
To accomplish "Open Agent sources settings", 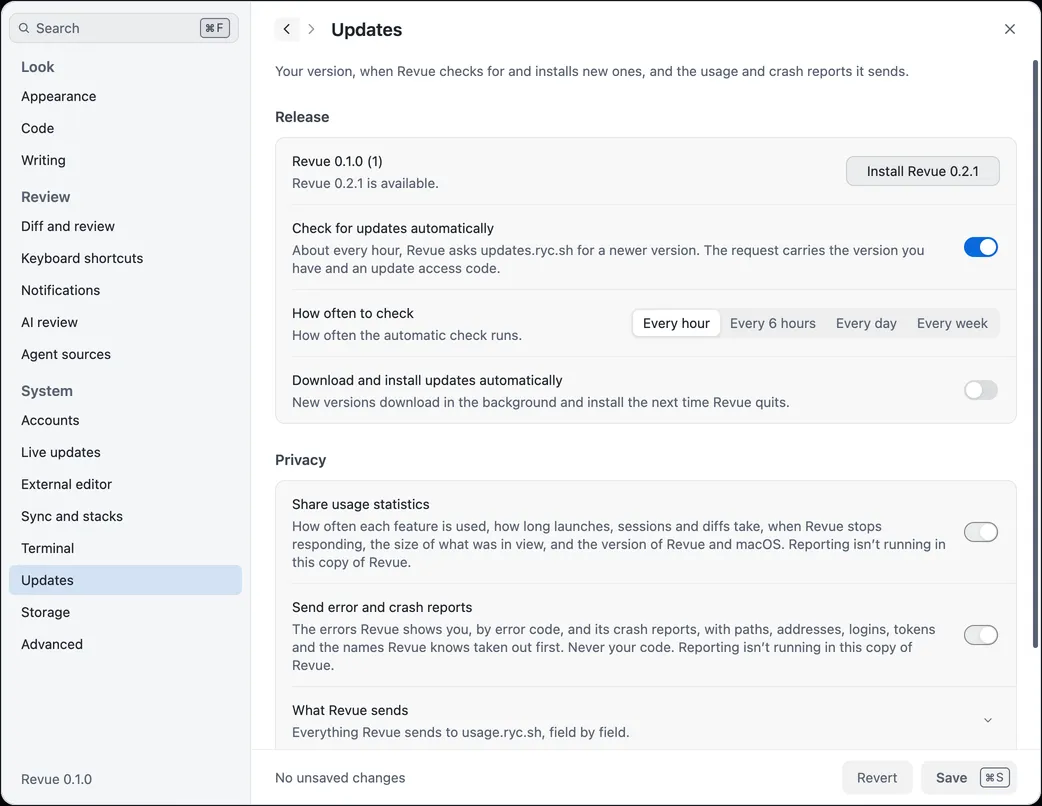I will [x=125, y=354].
